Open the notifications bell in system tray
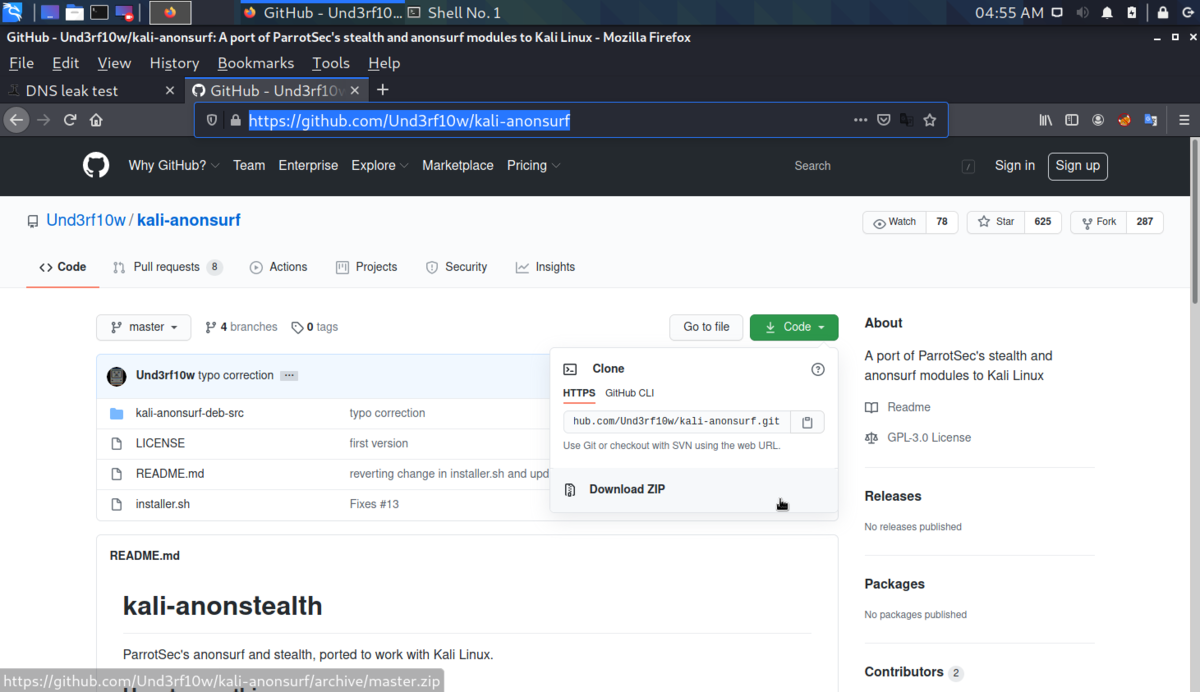Screen dimensions: 1200x692 pyautogui.click(x=1107, y=13)
